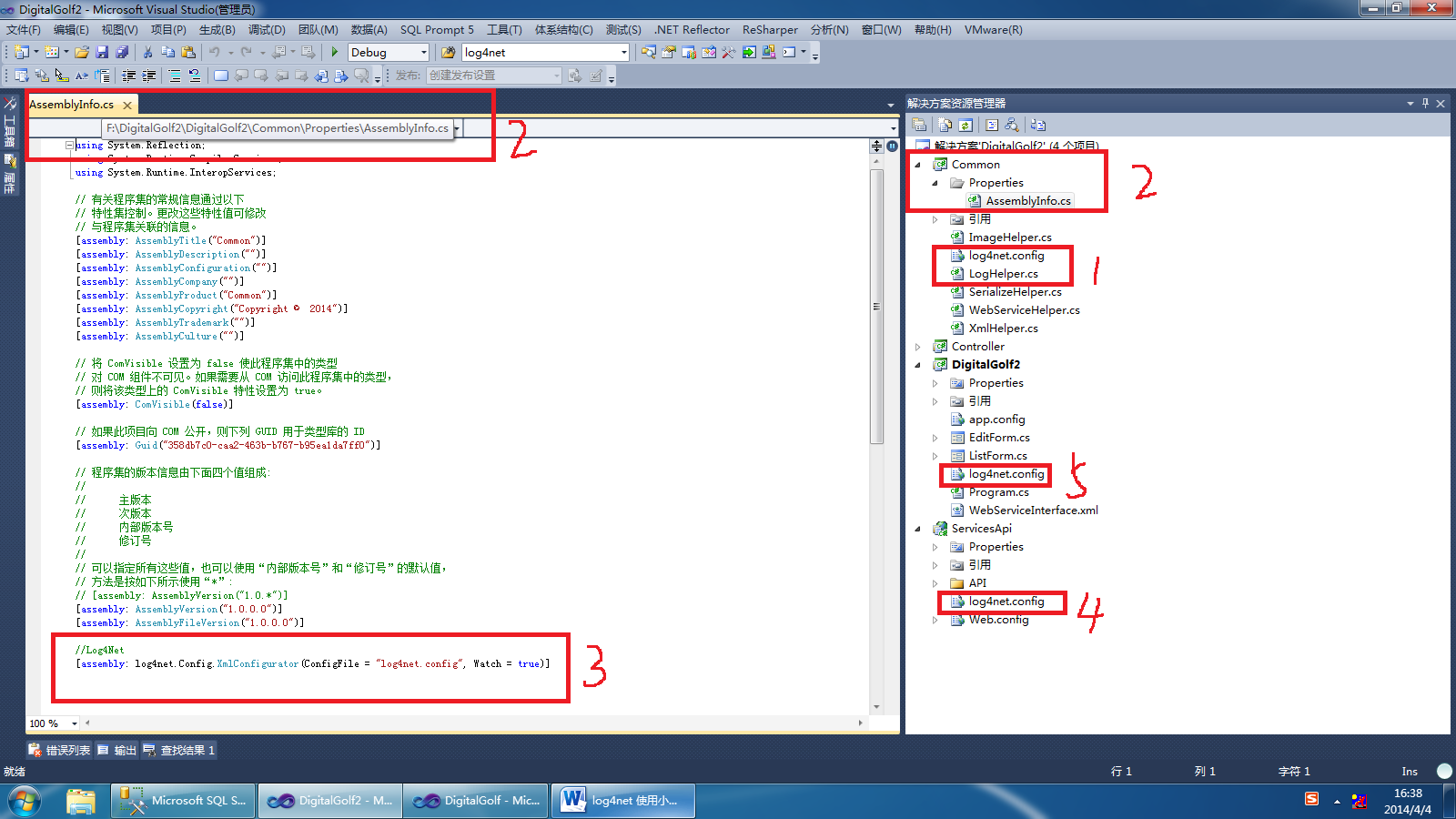Click the Open File folder icon

point(82,52)
